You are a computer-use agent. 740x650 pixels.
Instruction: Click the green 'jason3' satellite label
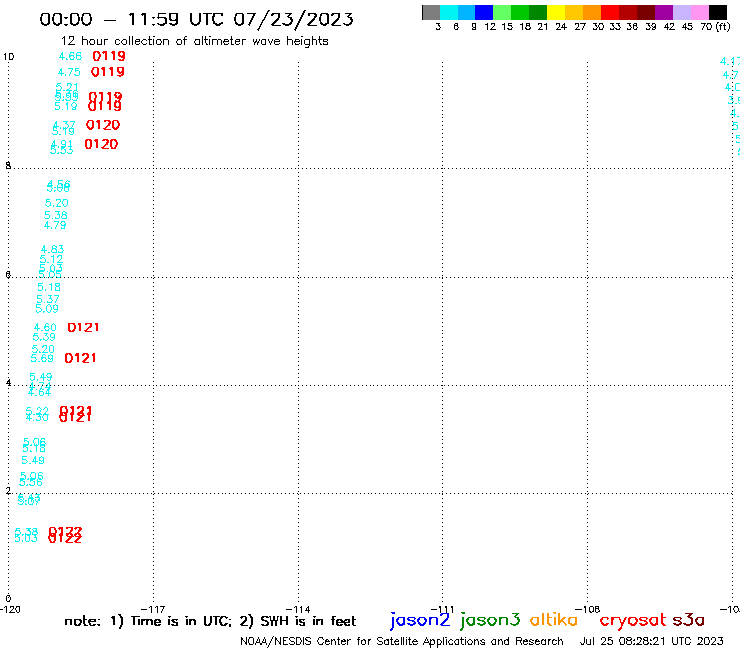tap(490, 620)
